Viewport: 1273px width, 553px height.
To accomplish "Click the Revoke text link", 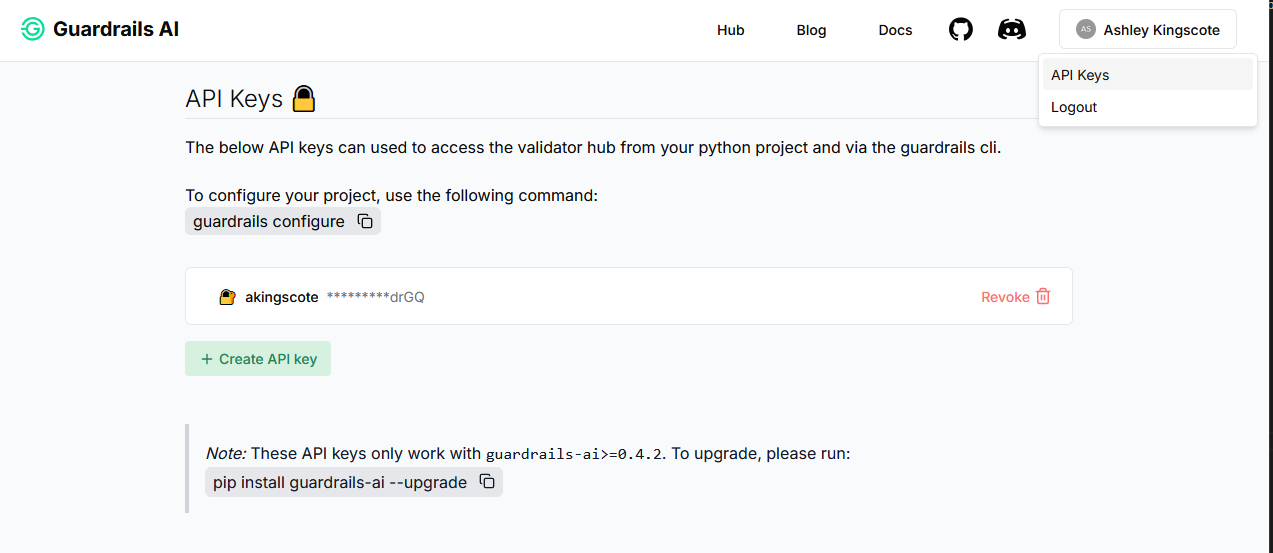I will click(1005, 297).
